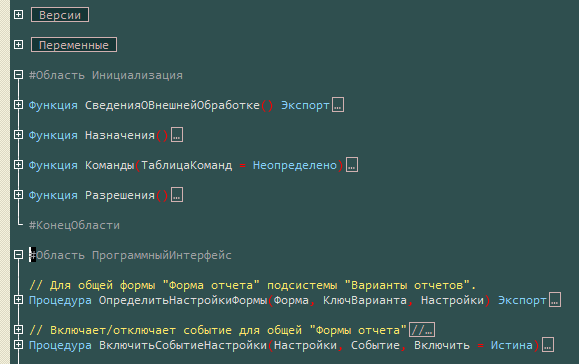Screen dimensions: 579x364
Task: Expand function СведенияОВнешнейОбработке
Action: (18, 105)
